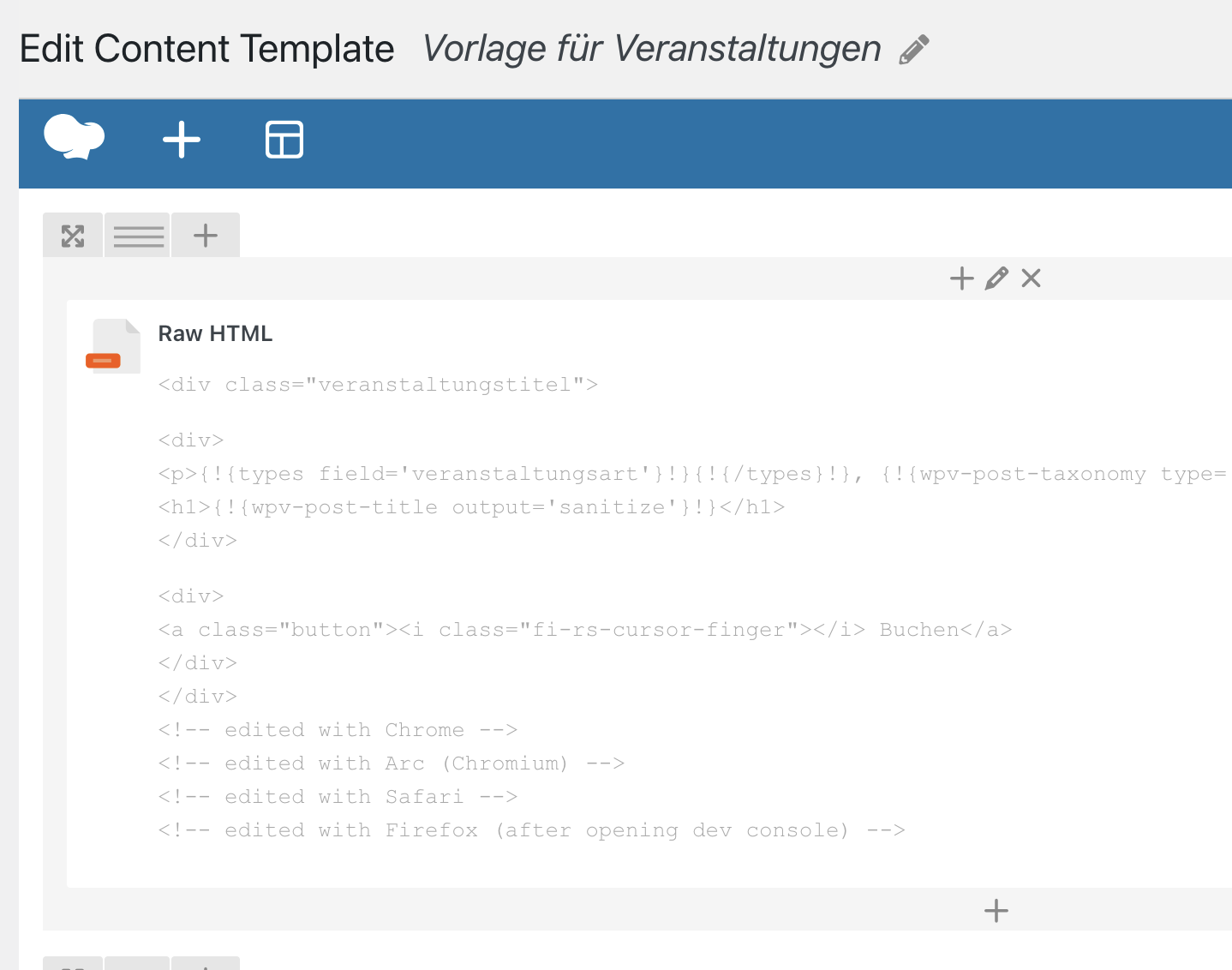Click the plus below the Raw HTML block
Image resolution: width=1232 pixels, height=970 pixels.
(x=996, y=911)
